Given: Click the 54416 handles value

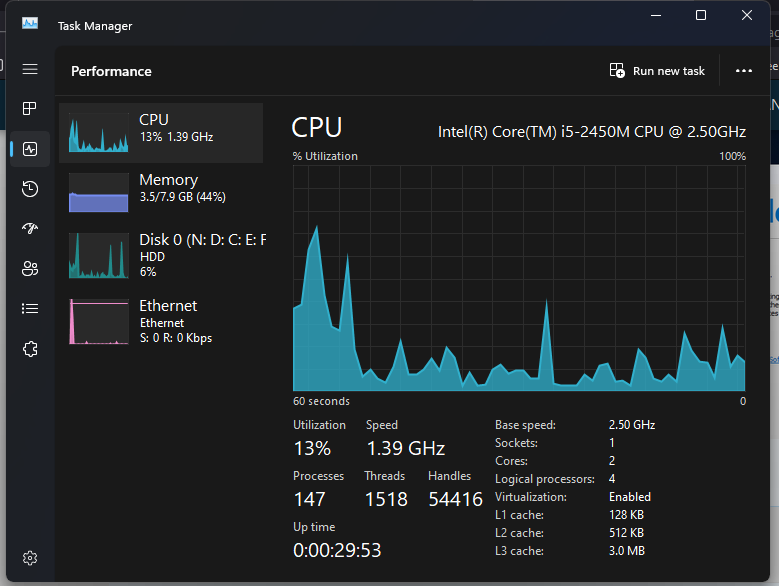Looking at the screenshot, I should pyautogui.click(x=456, y=499).
